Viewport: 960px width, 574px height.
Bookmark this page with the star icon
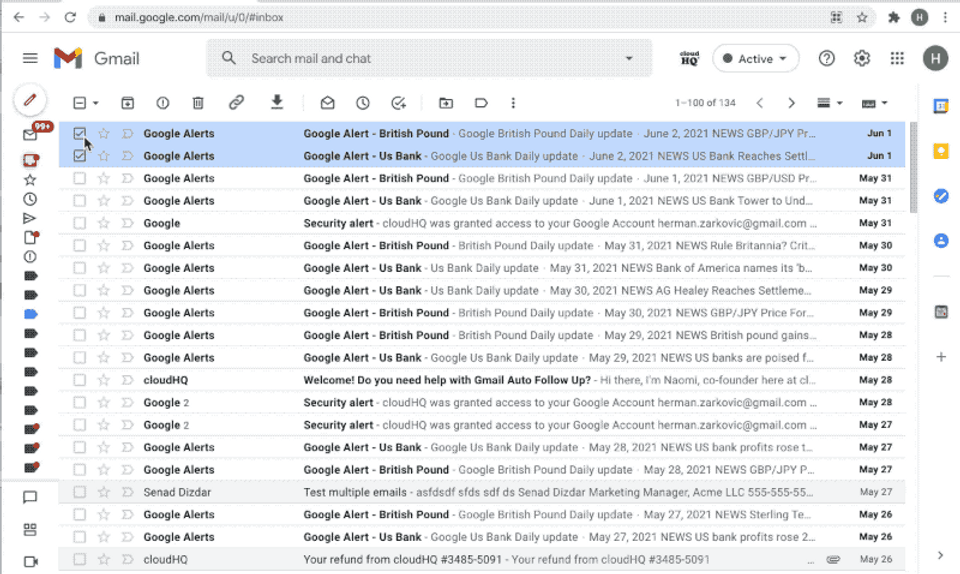[x=862, y=17]
